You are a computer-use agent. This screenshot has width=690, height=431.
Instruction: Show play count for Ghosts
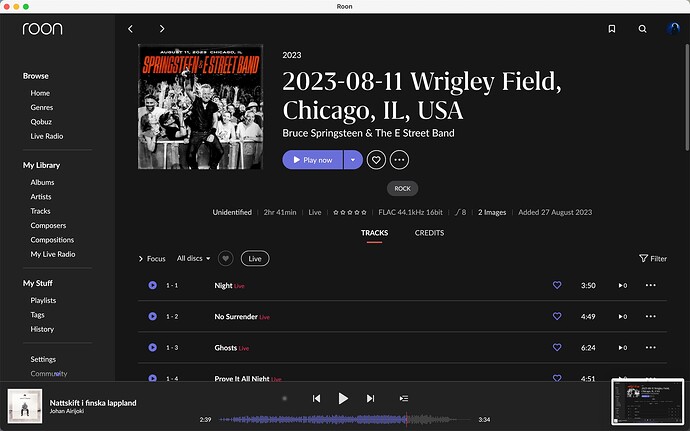(623, 348)
